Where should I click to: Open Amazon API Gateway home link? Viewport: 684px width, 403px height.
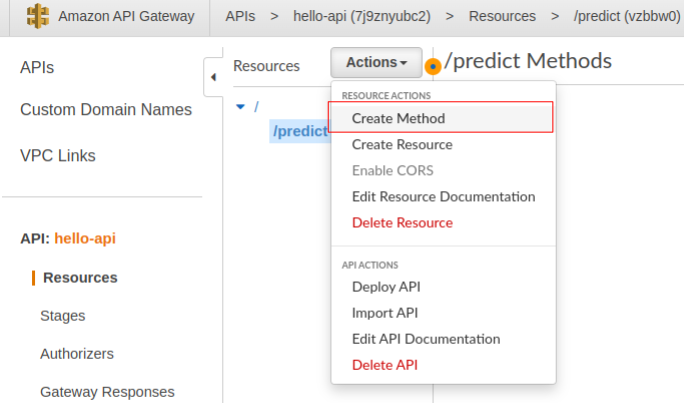126,16
